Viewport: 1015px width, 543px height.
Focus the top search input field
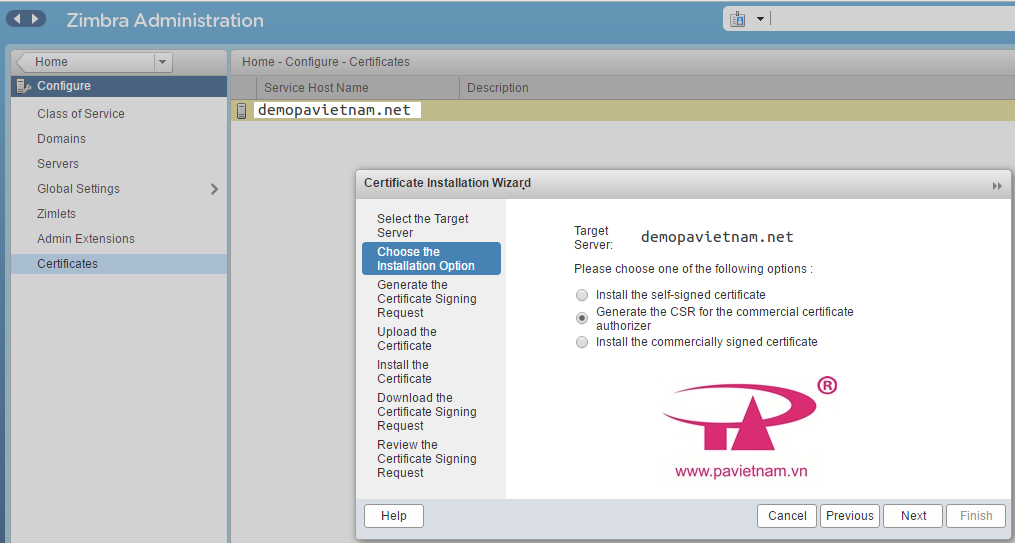pos(892,19)
